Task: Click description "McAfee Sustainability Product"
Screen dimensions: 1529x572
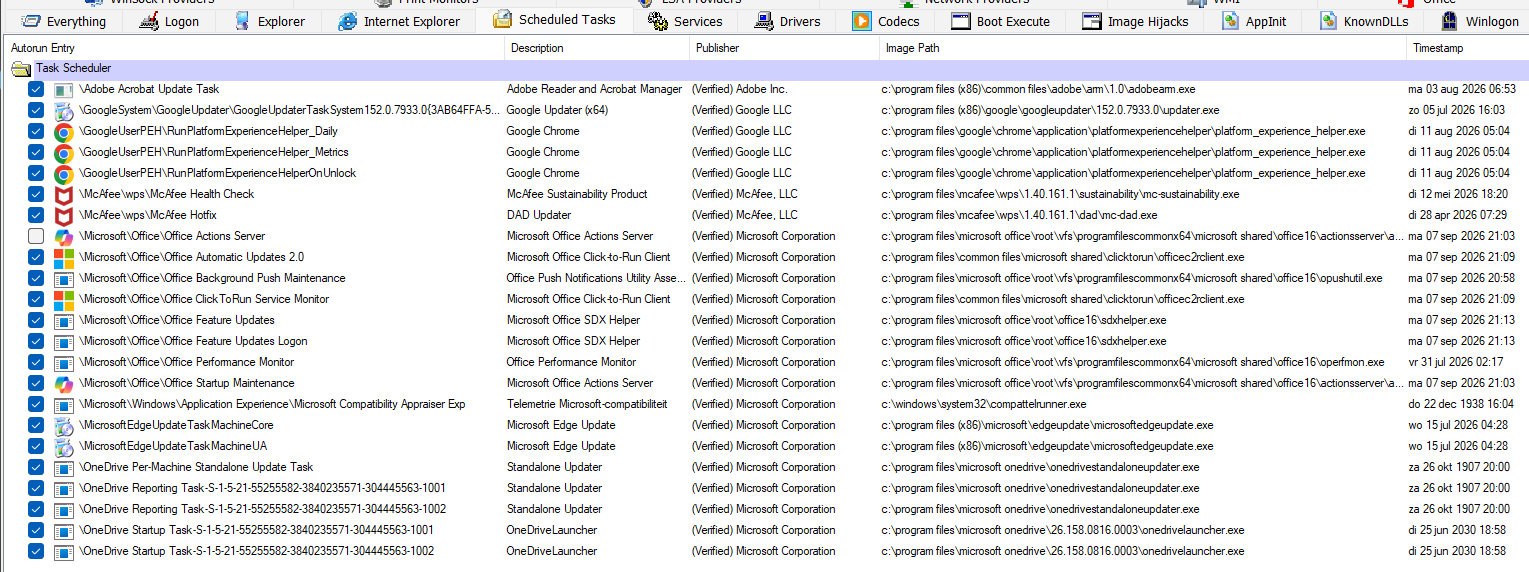Action: coord(577,195)
